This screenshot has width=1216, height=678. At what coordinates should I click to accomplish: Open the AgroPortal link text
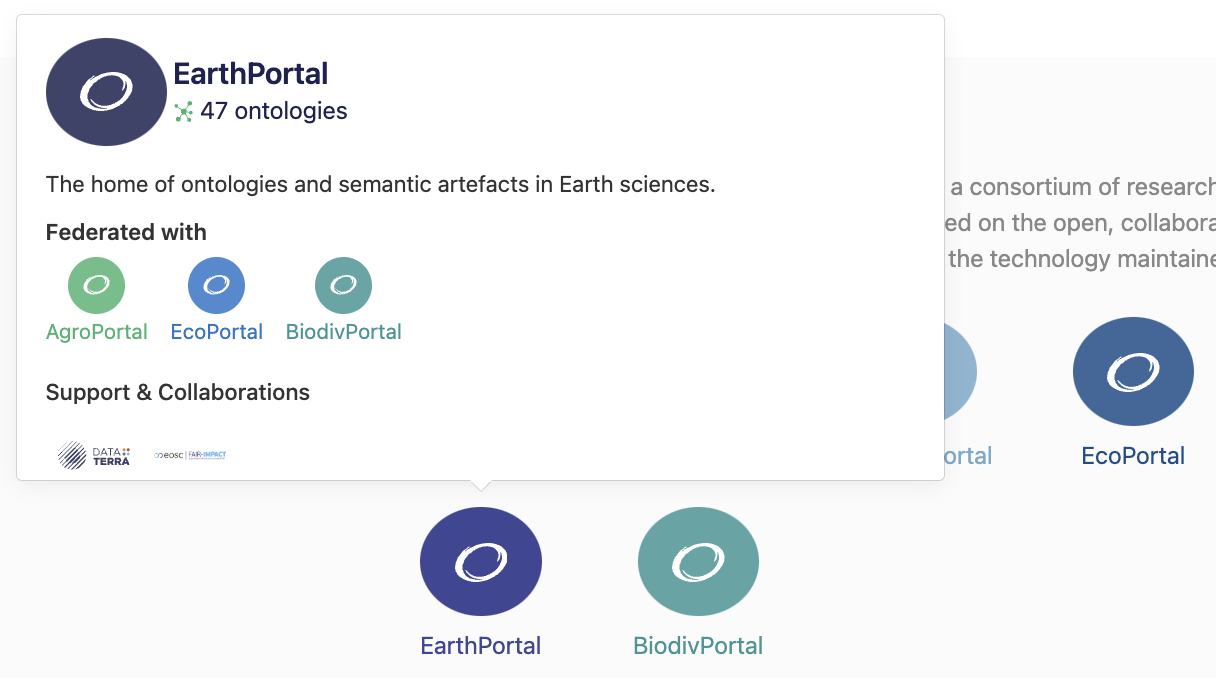tap(96, 331)
